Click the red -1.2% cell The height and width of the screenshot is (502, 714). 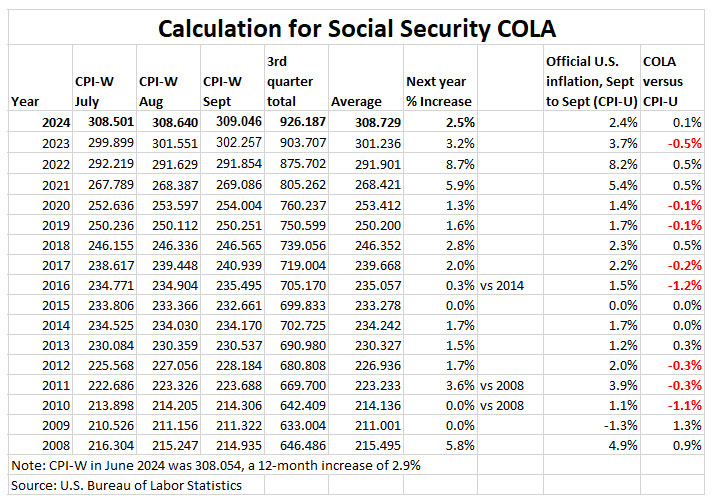686,284
